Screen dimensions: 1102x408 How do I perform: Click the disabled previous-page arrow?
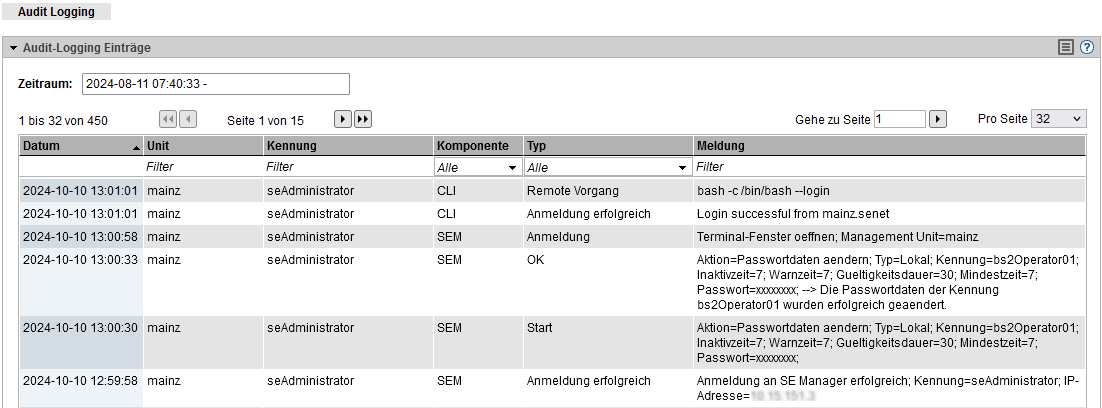click(x=187, y=120)
